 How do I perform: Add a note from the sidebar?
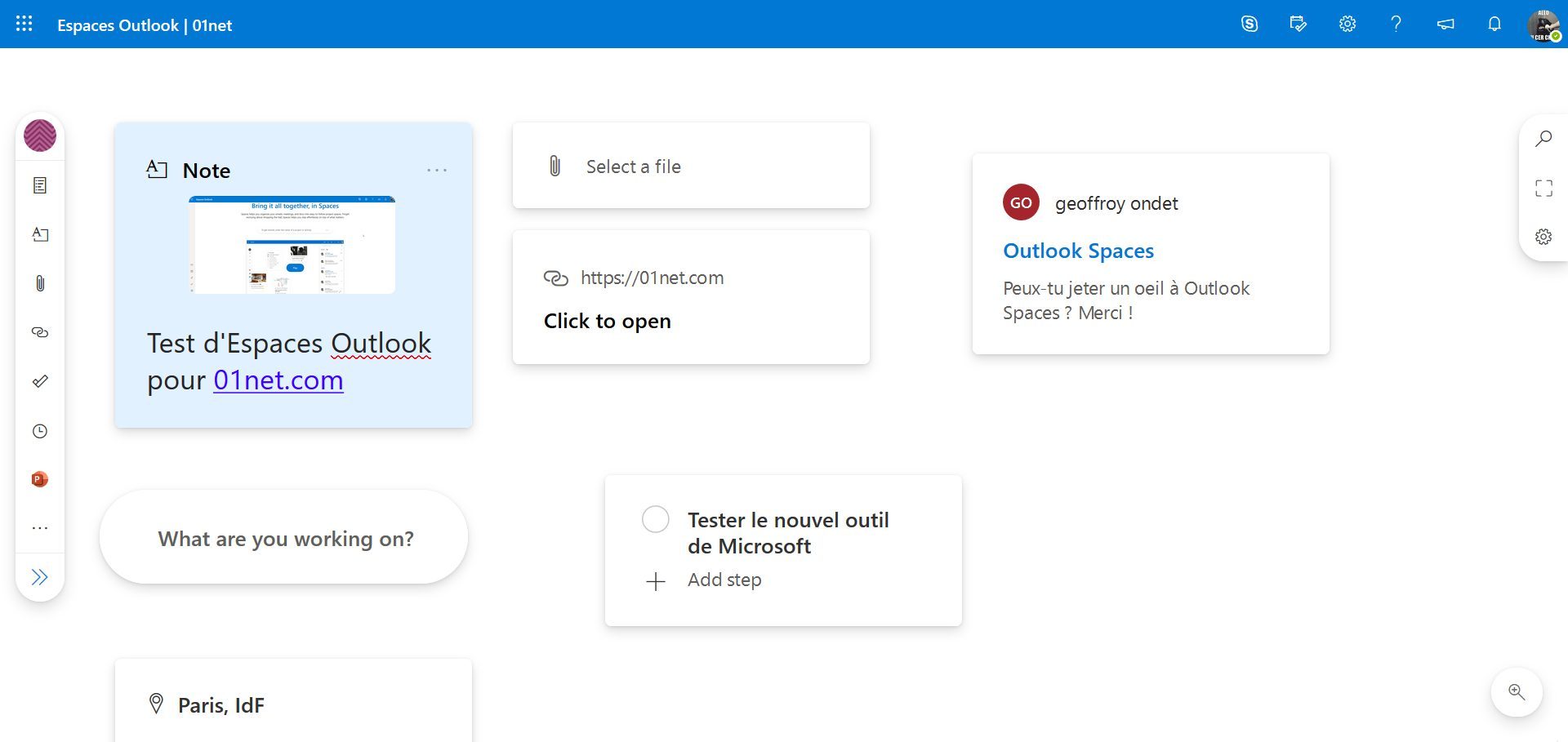tap(40, 235)
